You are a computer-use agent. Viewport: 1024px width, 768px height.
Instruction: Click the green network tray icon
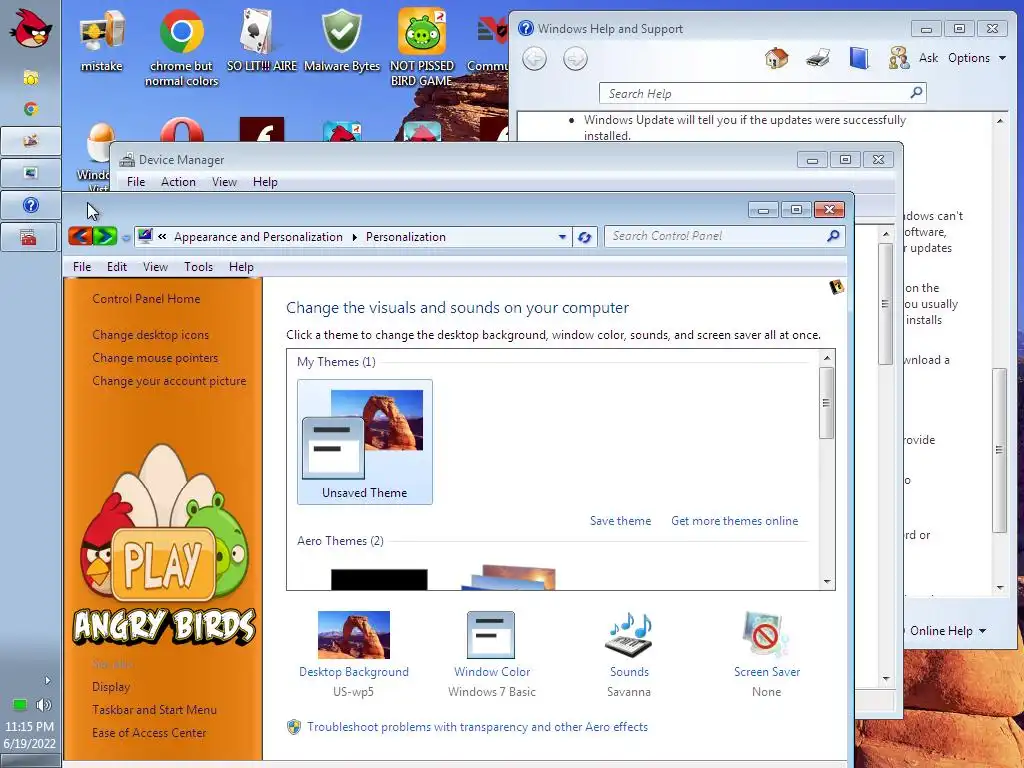(x=20, y=705)
